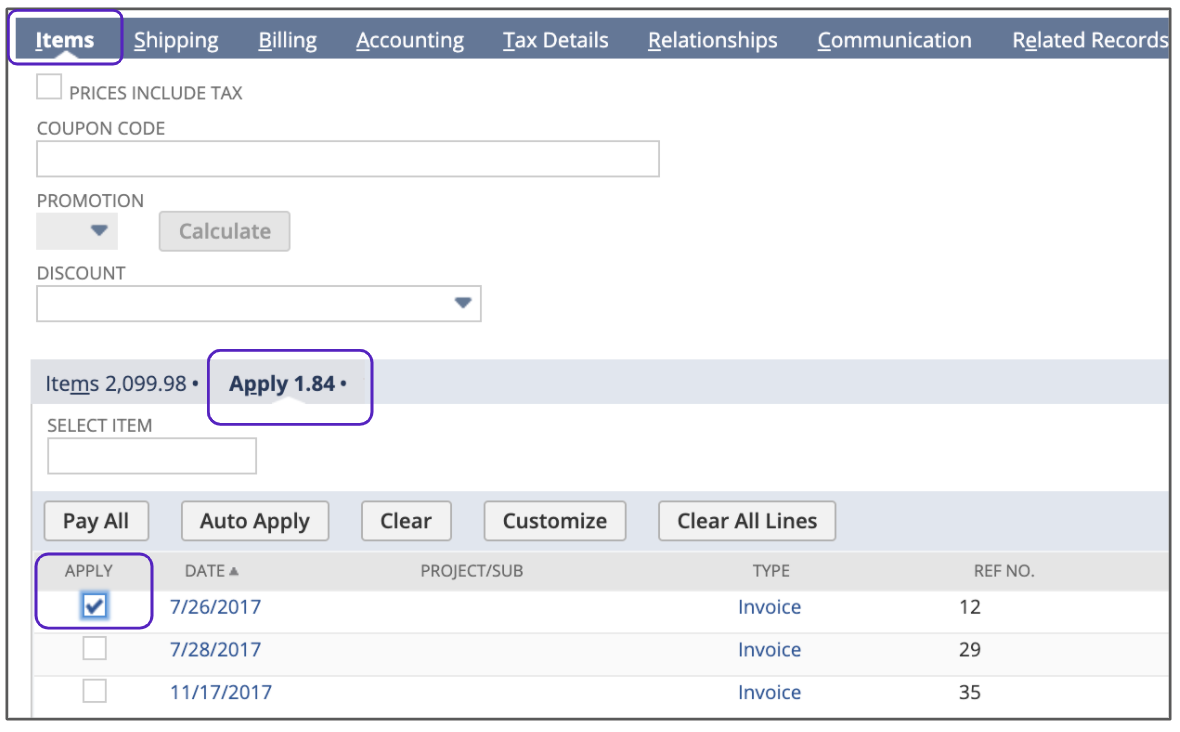Open the 7/28/2017 date link
1180x732 pixels.
(x=215, y=649)
